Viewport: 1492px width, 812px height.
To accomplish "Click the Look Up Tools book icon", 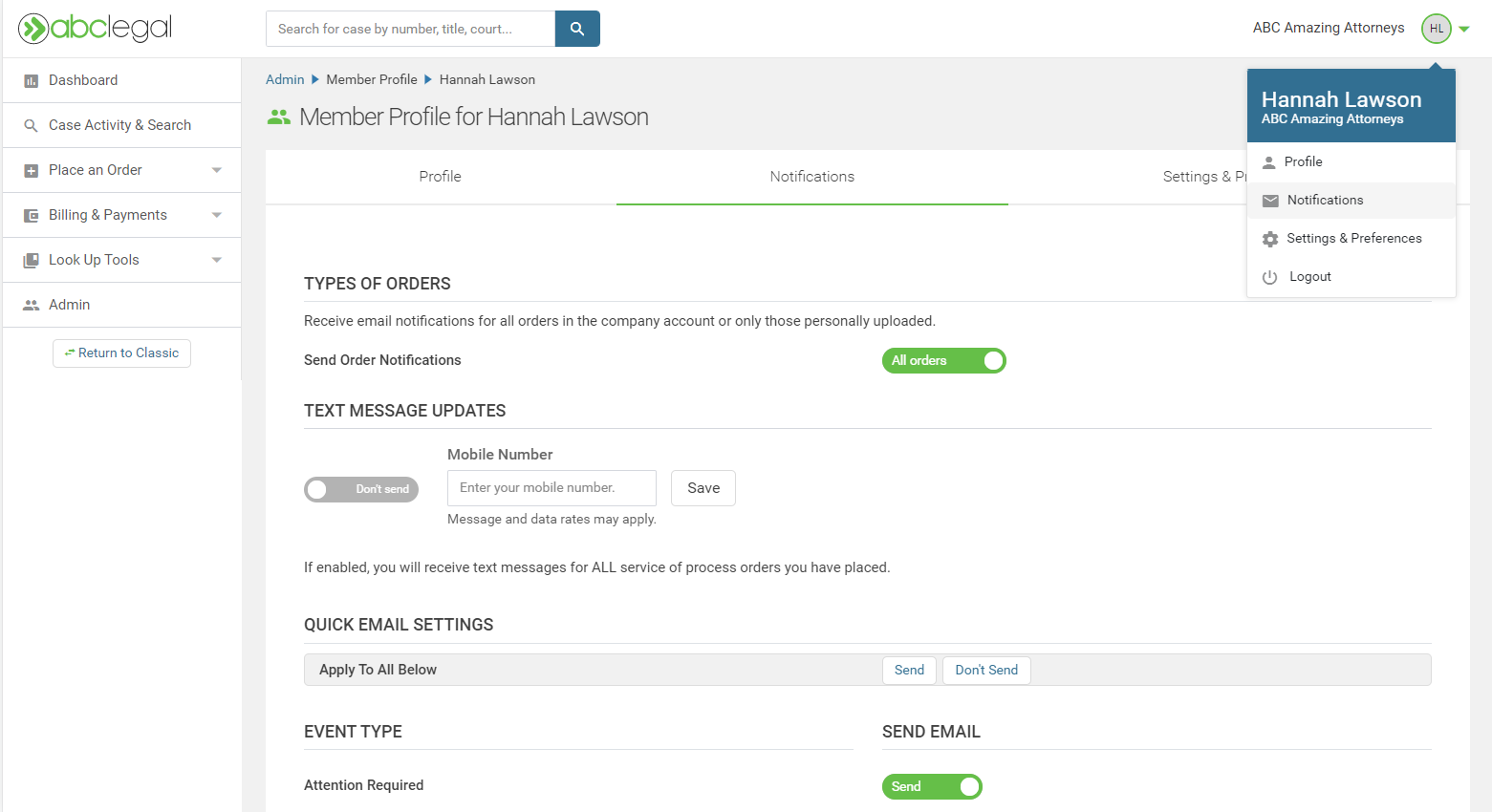I will coord(31,260).
